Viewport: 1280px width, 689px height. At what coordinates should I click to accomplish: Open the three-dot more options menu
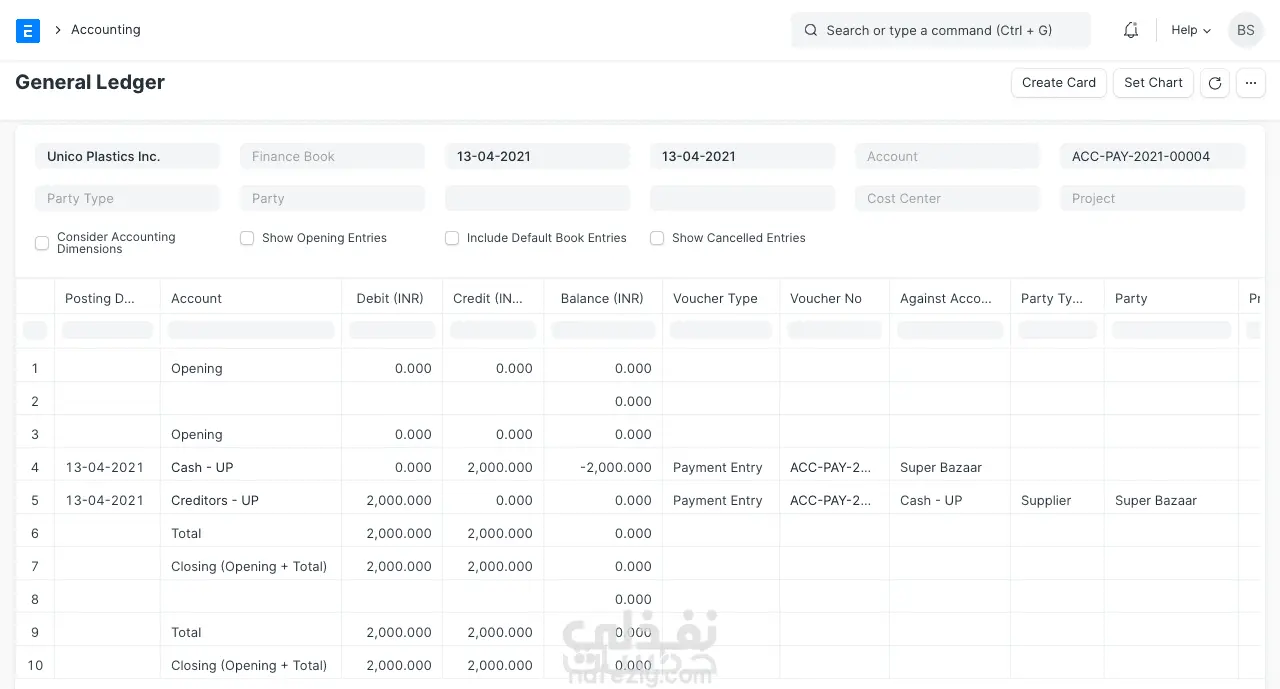1251,83
